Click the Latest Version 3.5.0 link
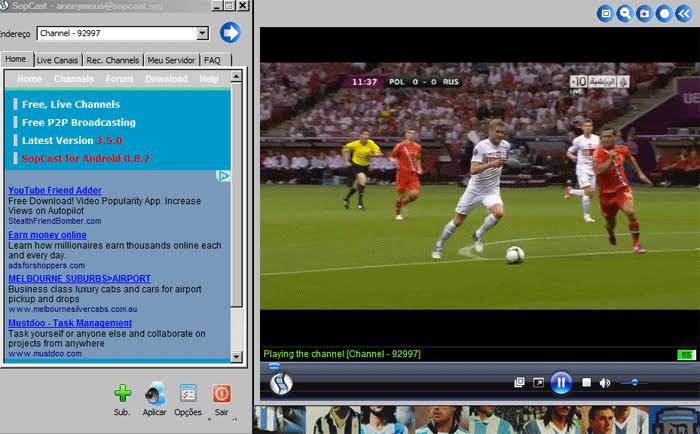 point(72,141)
